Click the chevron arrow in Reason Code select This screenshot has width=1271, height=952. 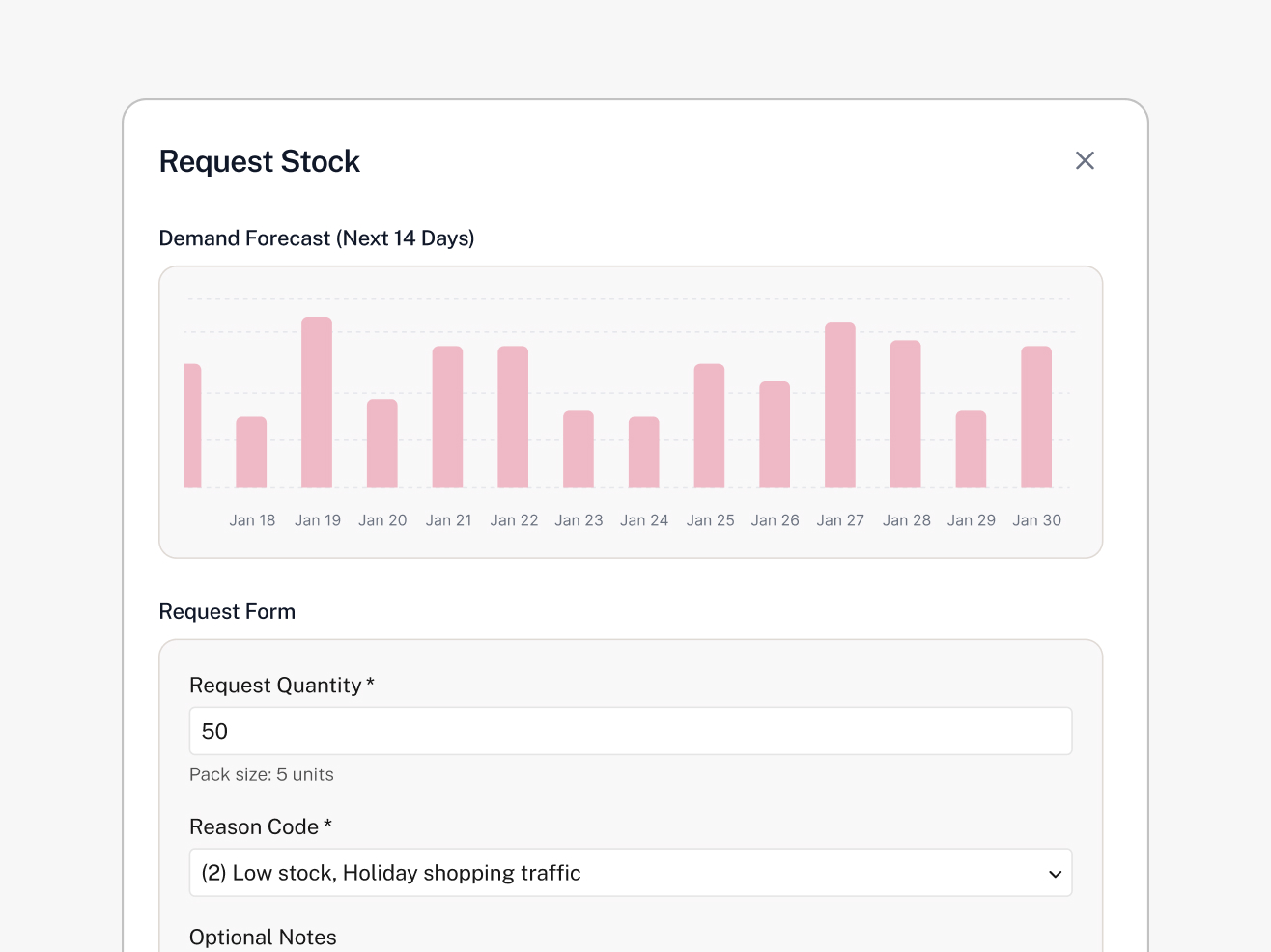point(1055,874)
